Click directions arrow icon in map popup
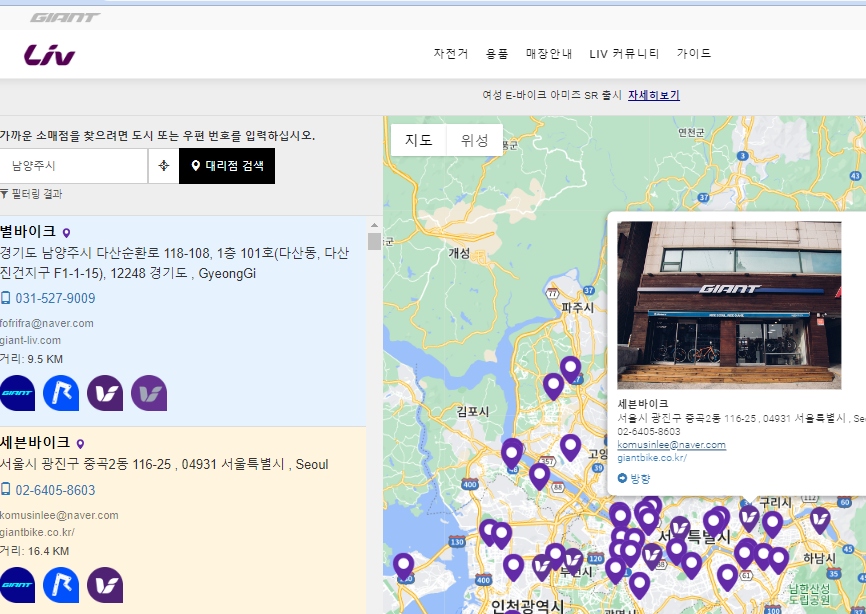The width and height of the screenshot is (866, 614). point(622,478)
